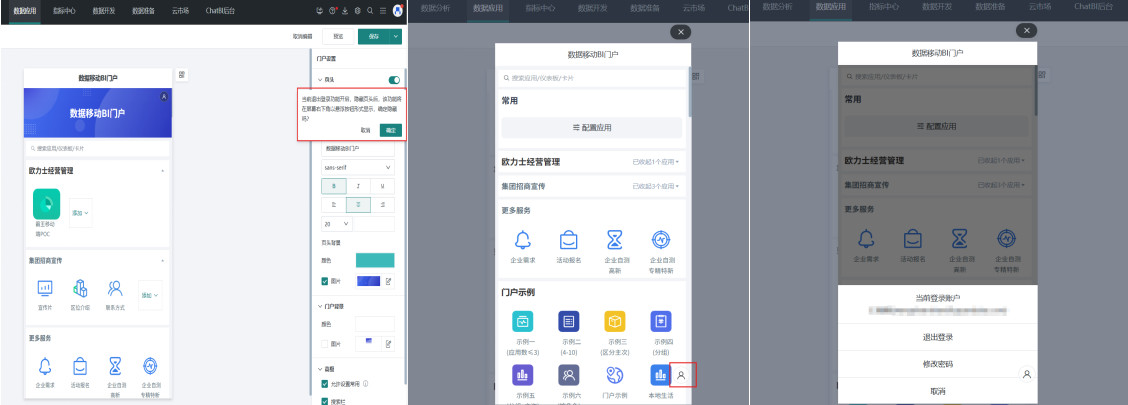Toggle bold (B) for the header title

click(x=333, y=186)
